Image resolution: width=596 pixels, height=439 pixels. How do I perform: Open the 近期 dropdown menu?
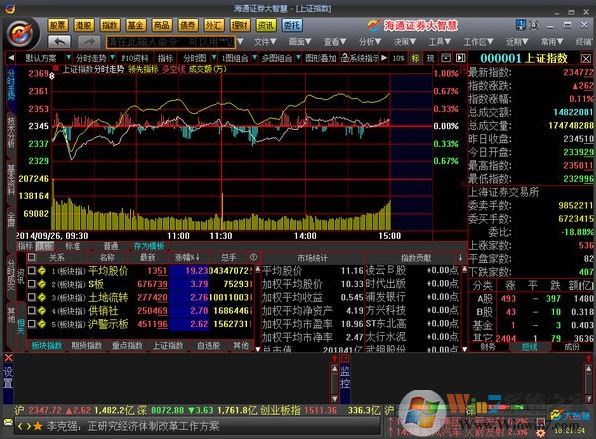click(517, 41)
